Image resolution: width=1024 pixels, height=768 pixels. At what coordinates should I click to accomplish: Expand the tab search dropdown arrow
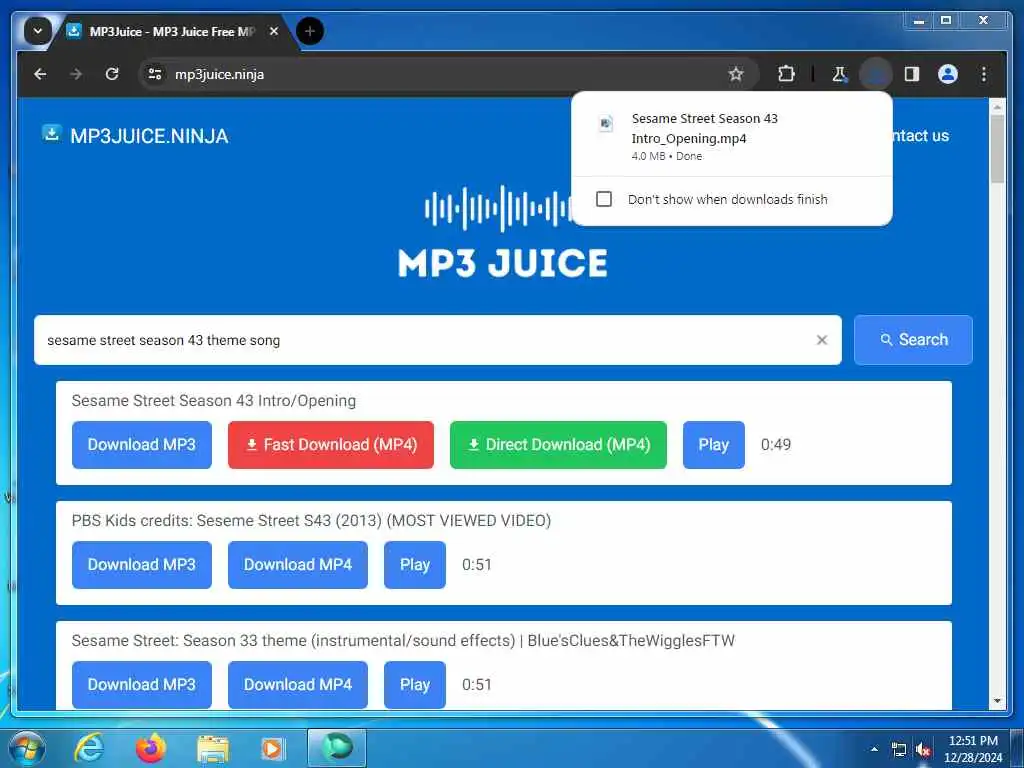38,31
